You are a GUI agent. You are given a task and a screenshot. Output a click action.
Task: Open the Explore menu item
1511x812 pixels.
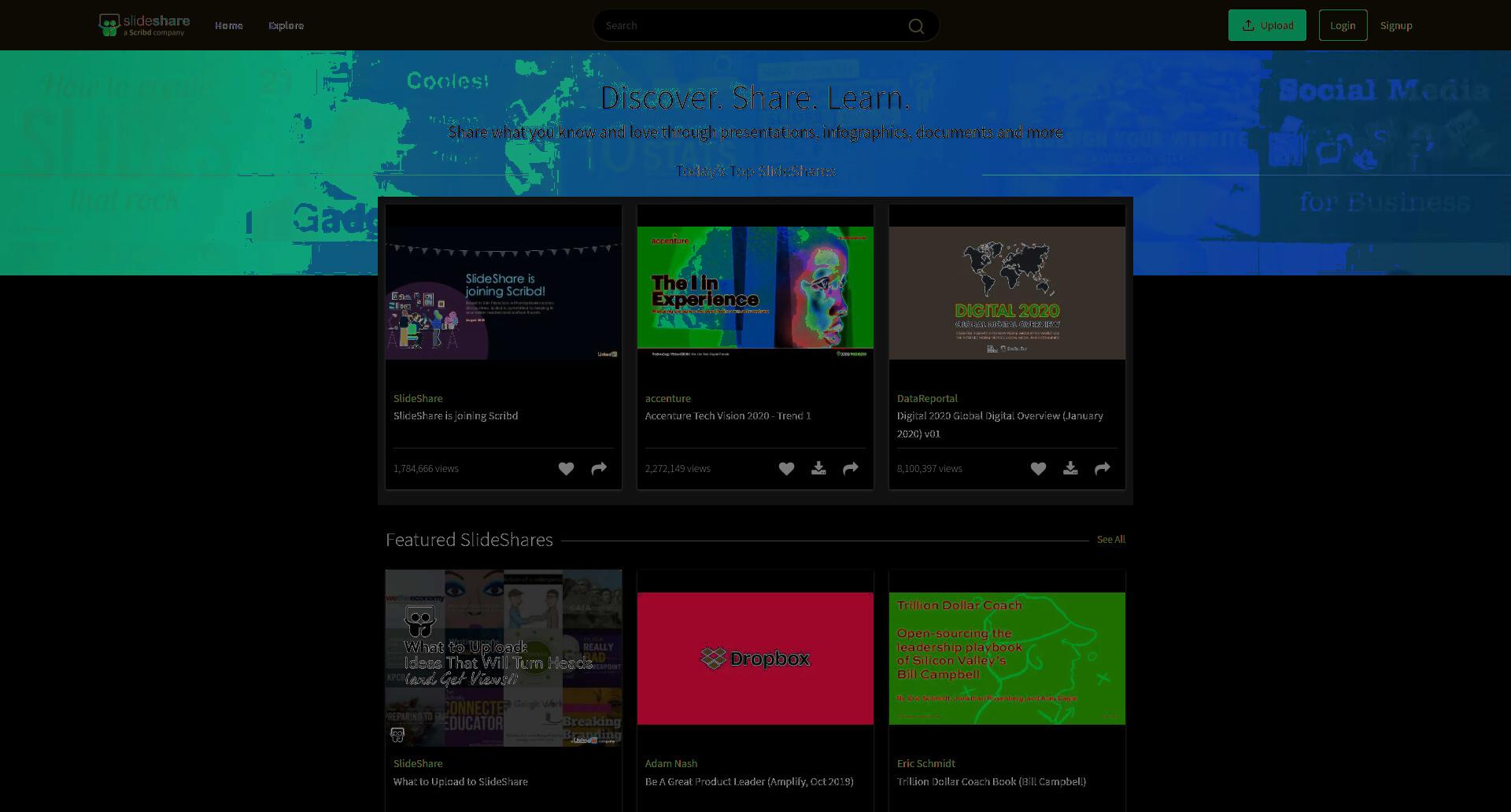[x=286, y=25]
